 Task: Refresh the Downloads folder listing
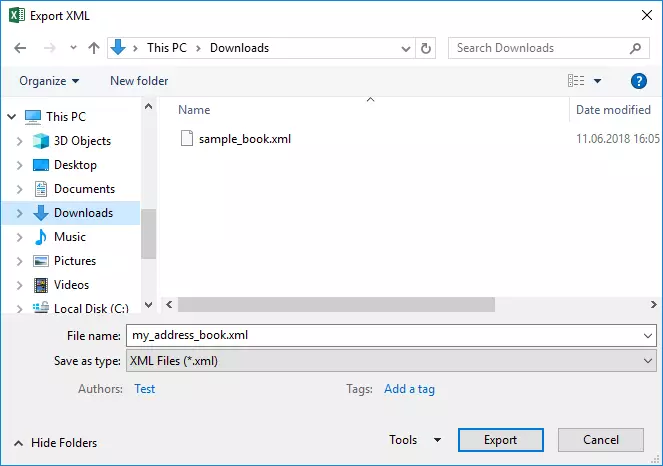(427, 48)
